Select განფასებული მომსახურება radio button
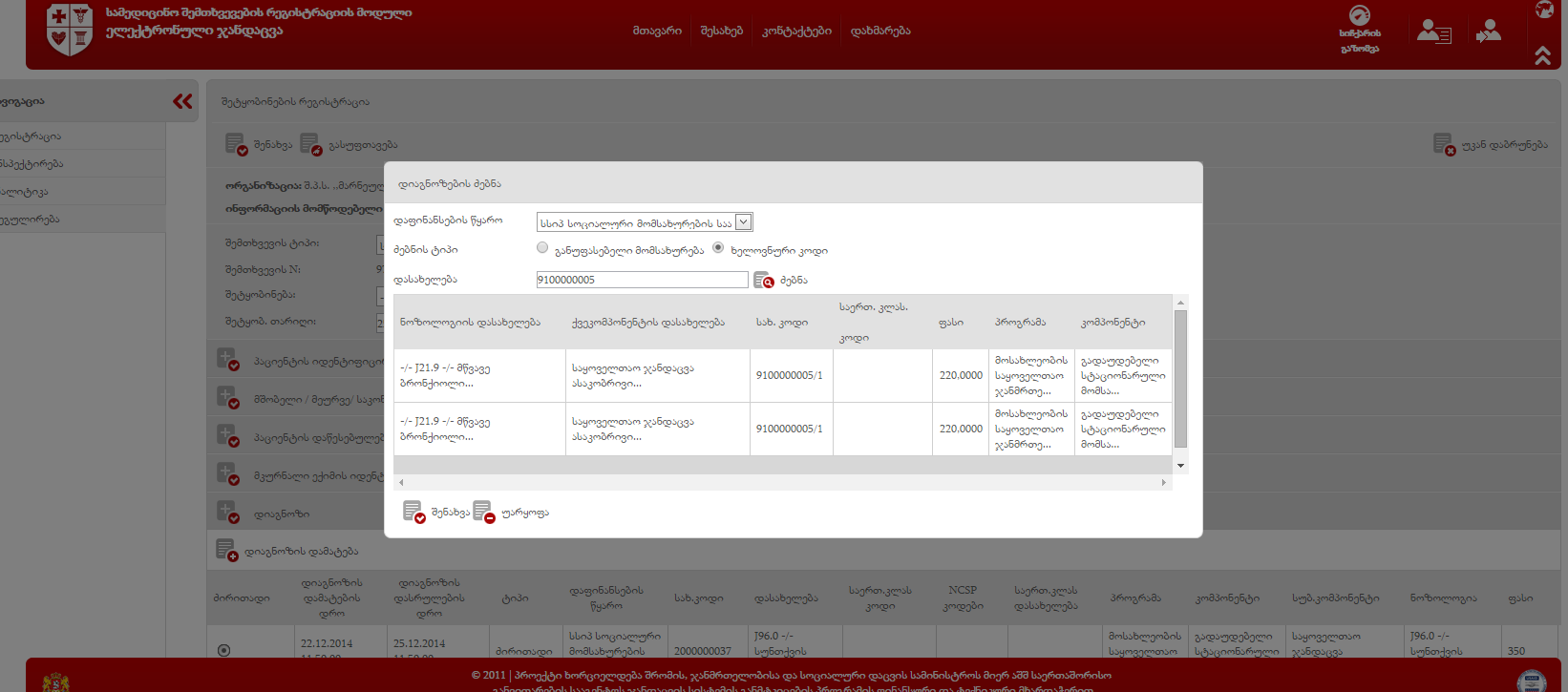Image resolution: width=1568 pixels, height=692 pixels. 542,248
